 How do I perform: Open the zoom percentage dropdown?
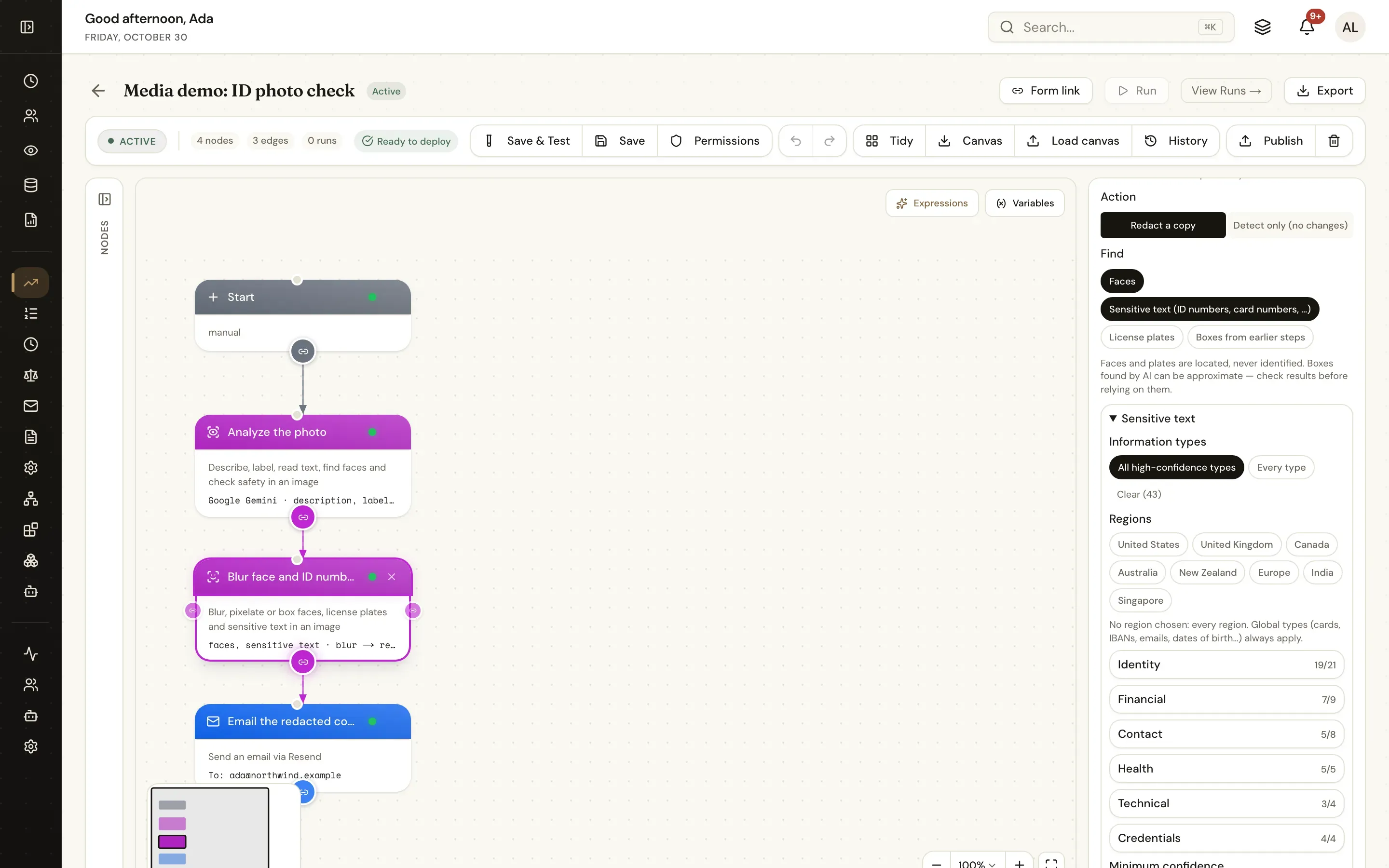coord(977,863)
